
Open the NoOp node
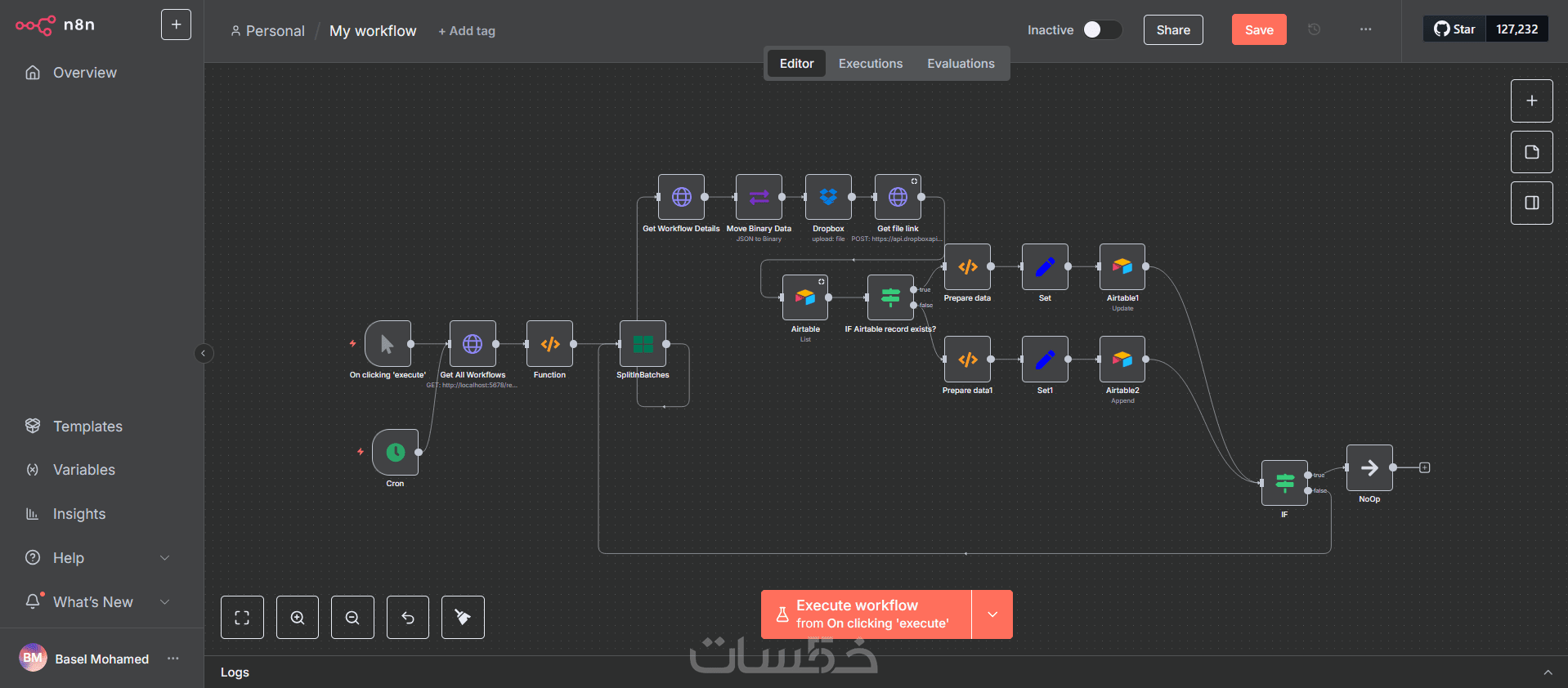[x=1369, y=467]
